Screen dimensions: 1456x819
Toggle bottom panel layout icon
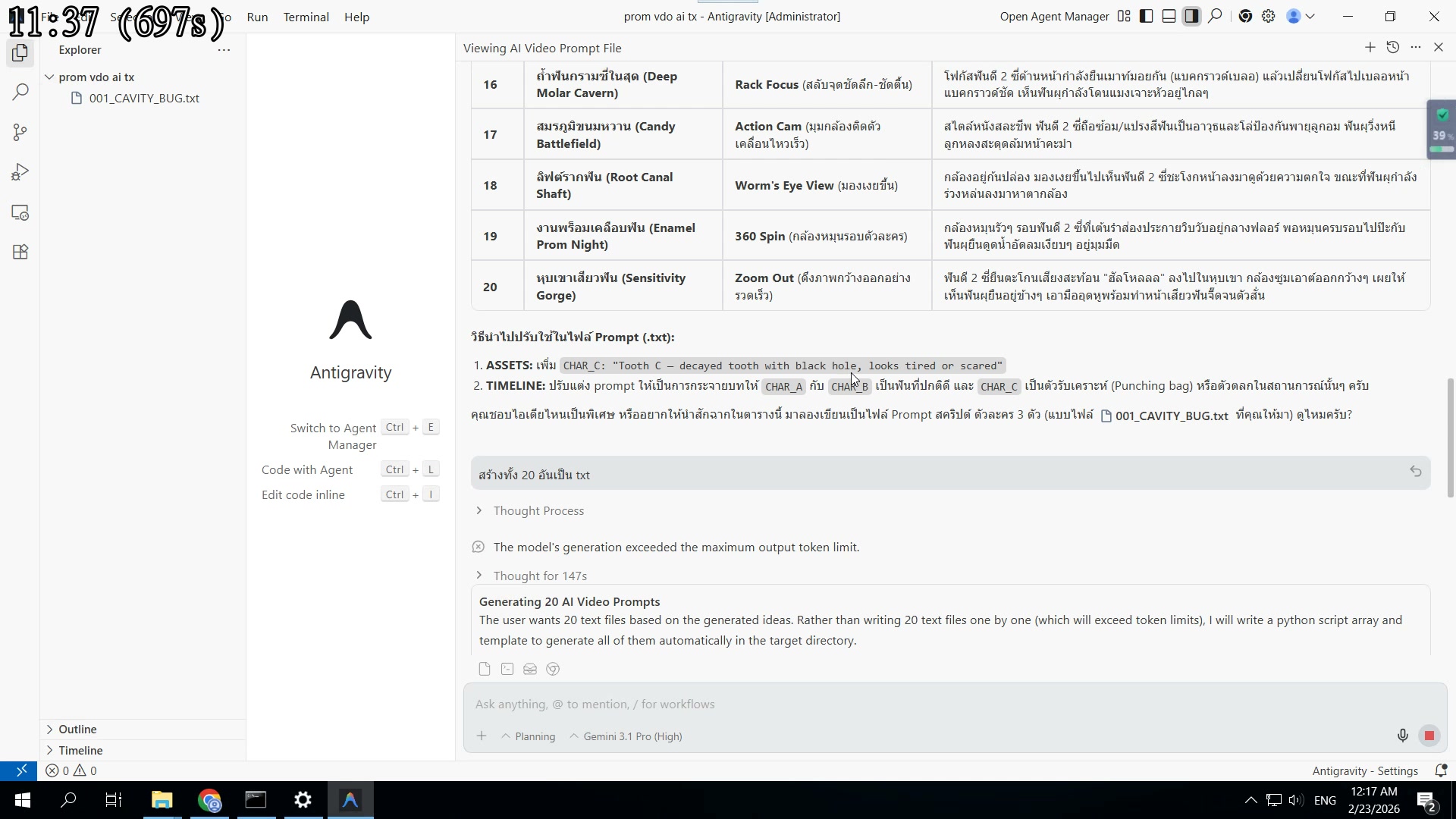click(1169, 17)
